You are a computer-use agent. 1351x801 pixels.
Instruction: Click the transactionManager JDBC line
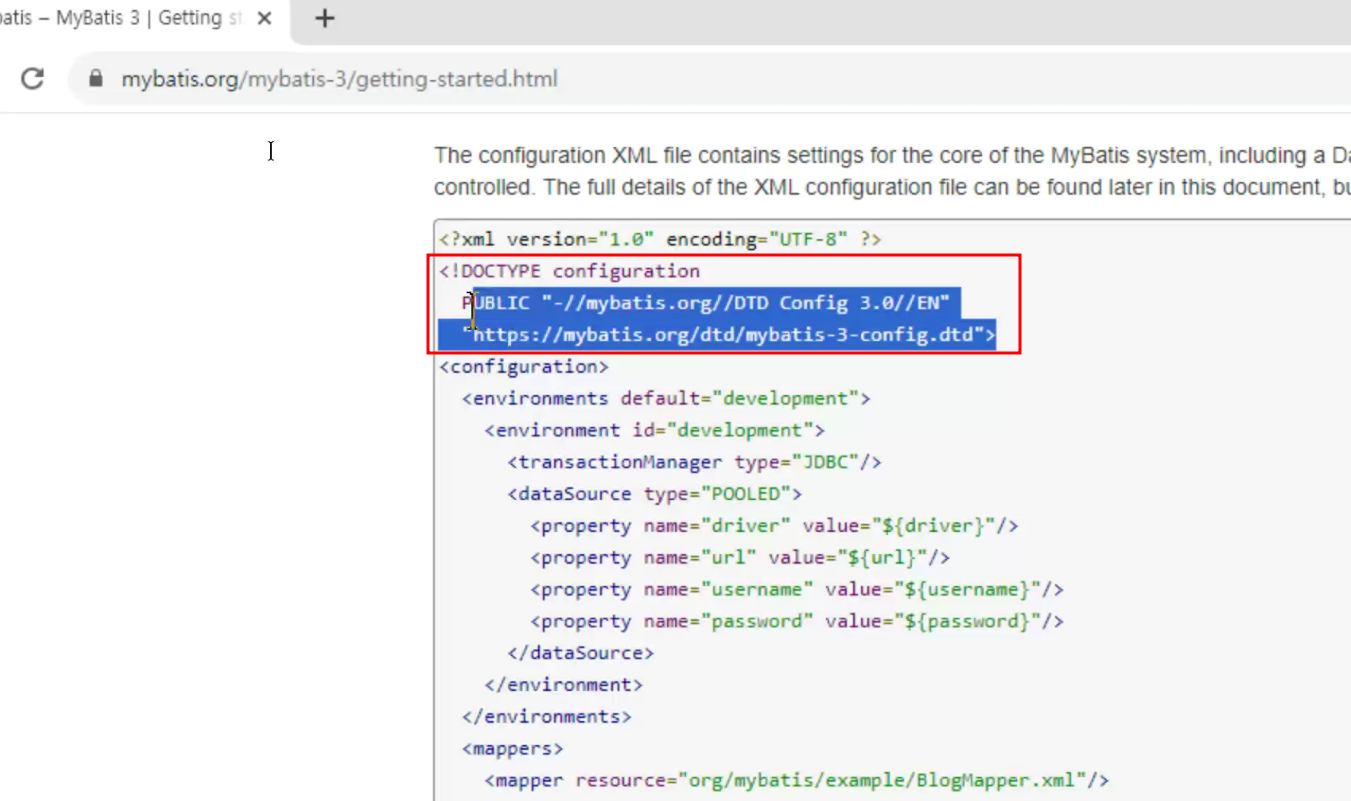(x=695, y=462)
